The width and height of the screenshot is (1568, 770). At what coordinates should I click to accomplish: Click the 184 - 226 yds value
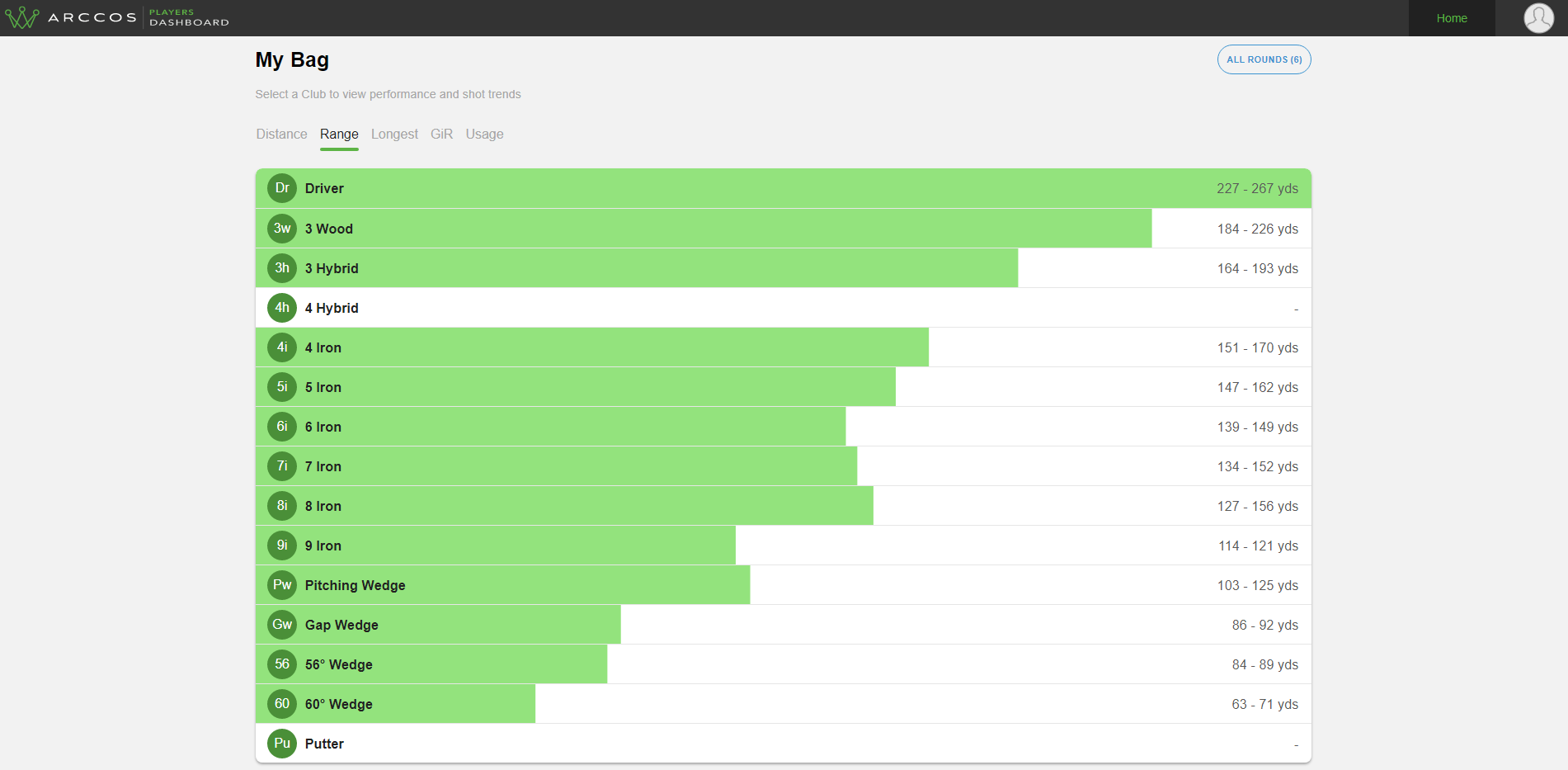[1257, 229]
